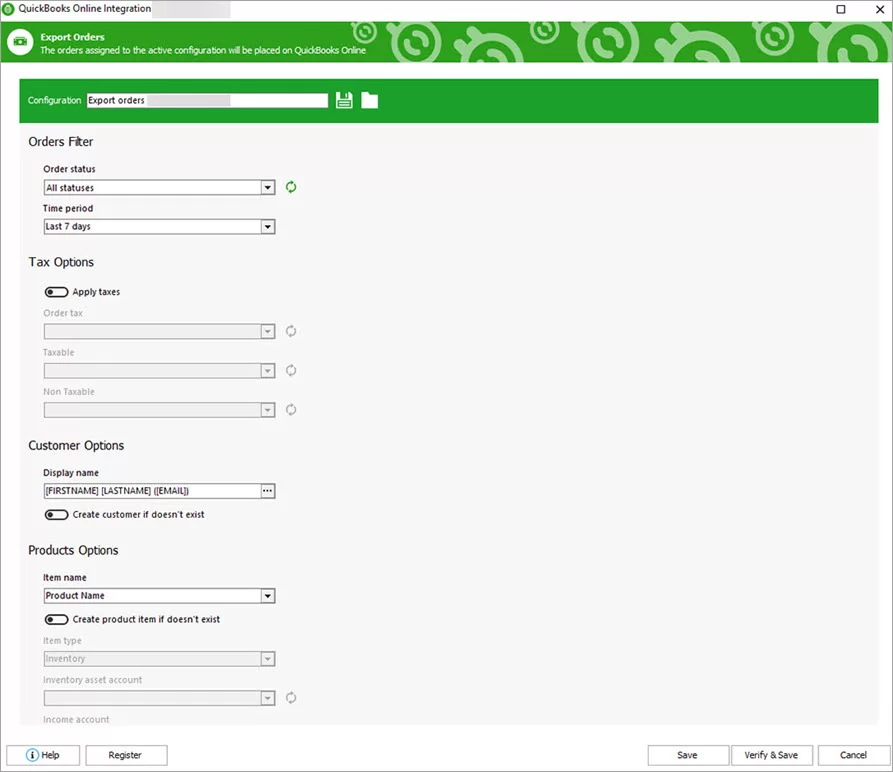Click Verify & Save button
893x772 pixels.
[x=772, y=755]
